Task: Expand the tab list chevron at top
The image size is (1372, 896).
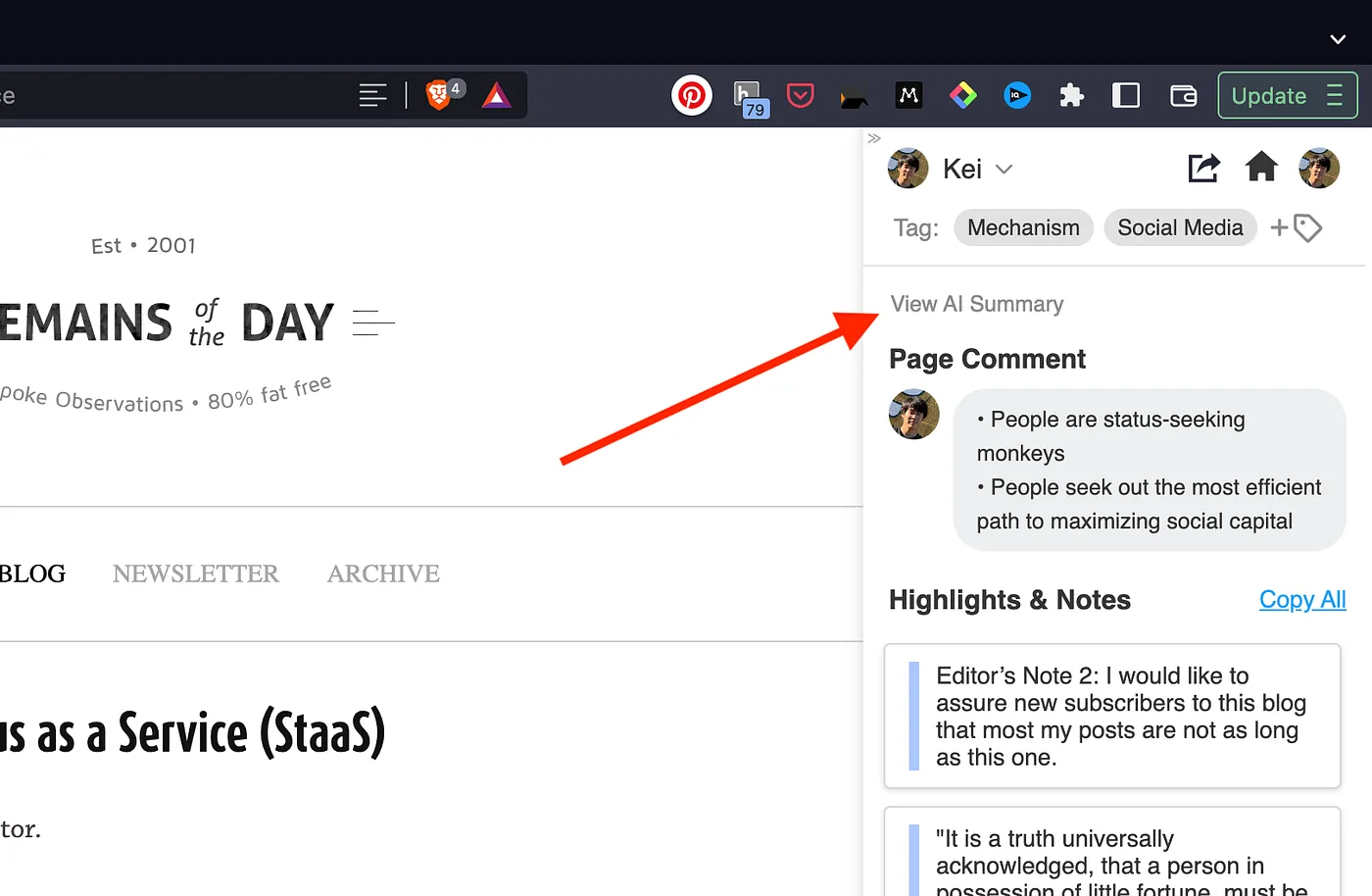Action: (x=1338, y=39)
